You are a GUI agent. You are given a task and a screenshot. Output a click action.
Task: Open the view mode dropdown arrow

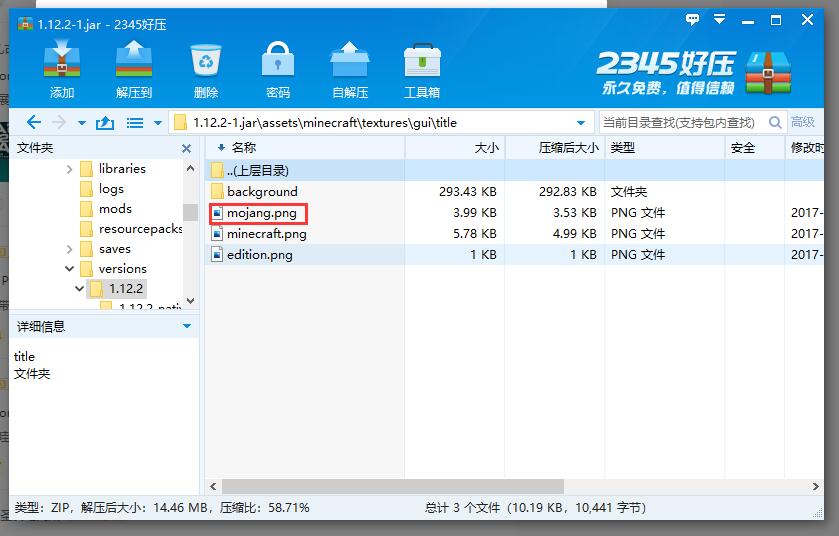point(158,123)
